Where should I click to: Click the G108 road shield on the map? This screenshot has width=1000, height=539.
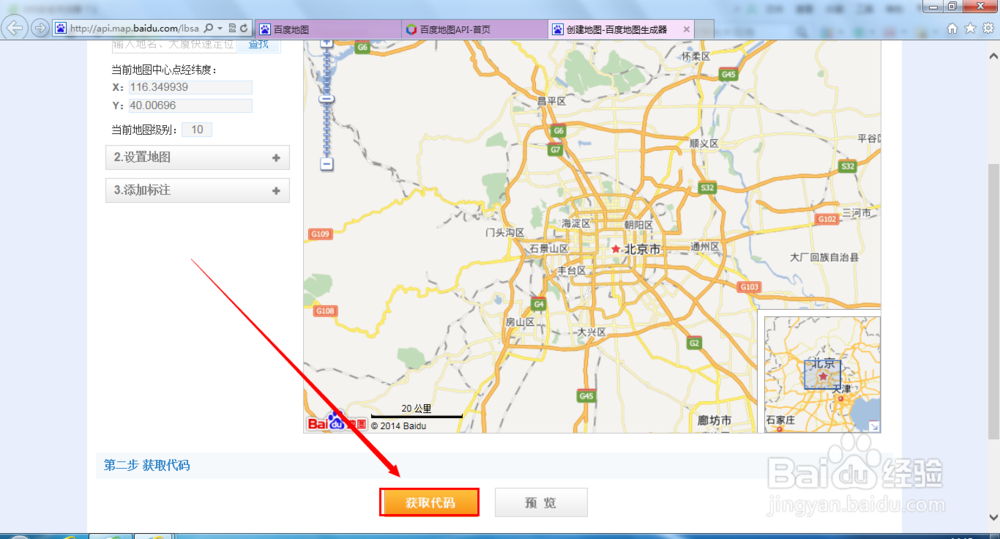(325, 311)
